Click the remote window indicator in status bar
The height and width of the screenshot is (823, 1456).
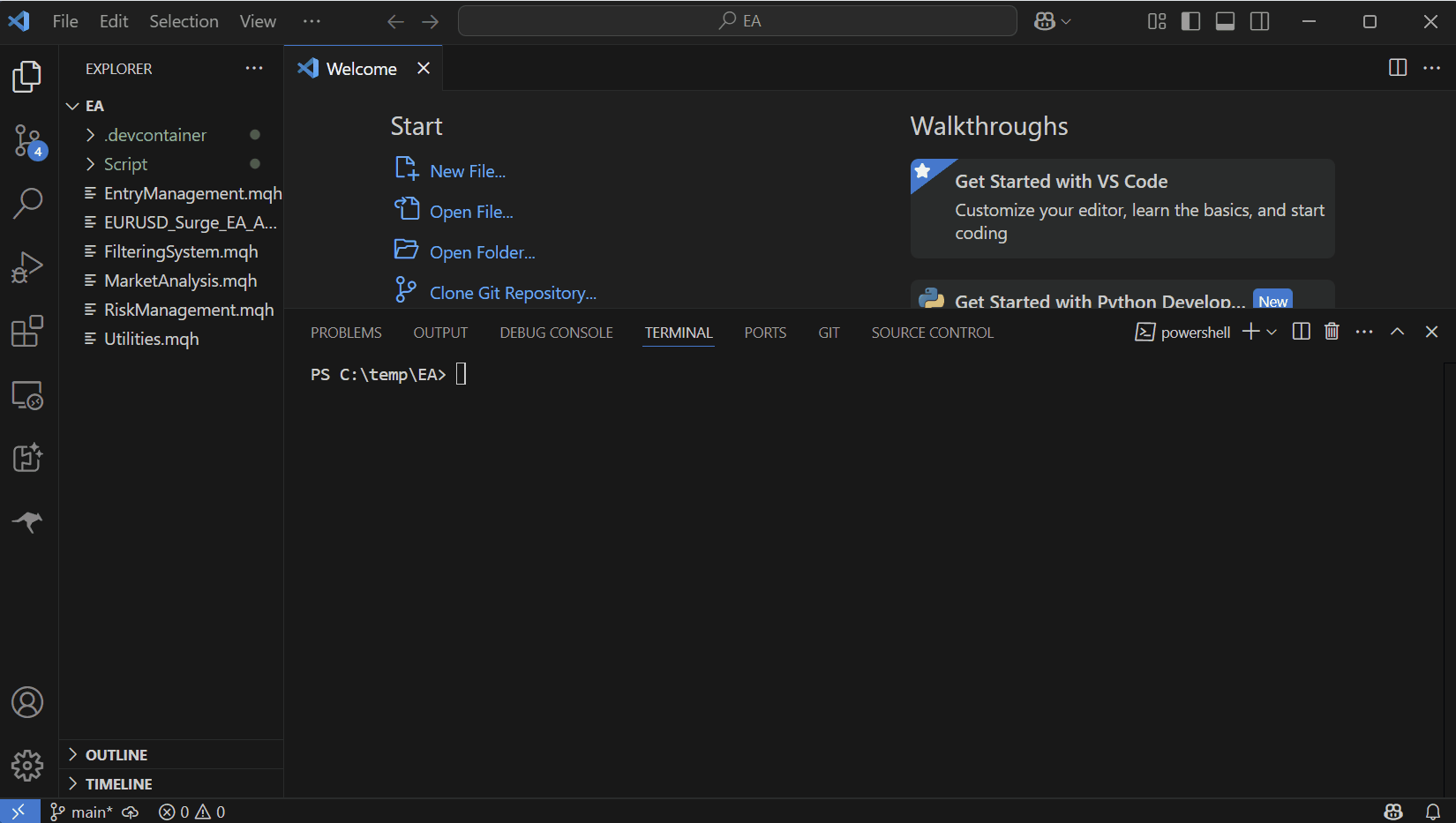pyautogui.click(x=19, y=812)
